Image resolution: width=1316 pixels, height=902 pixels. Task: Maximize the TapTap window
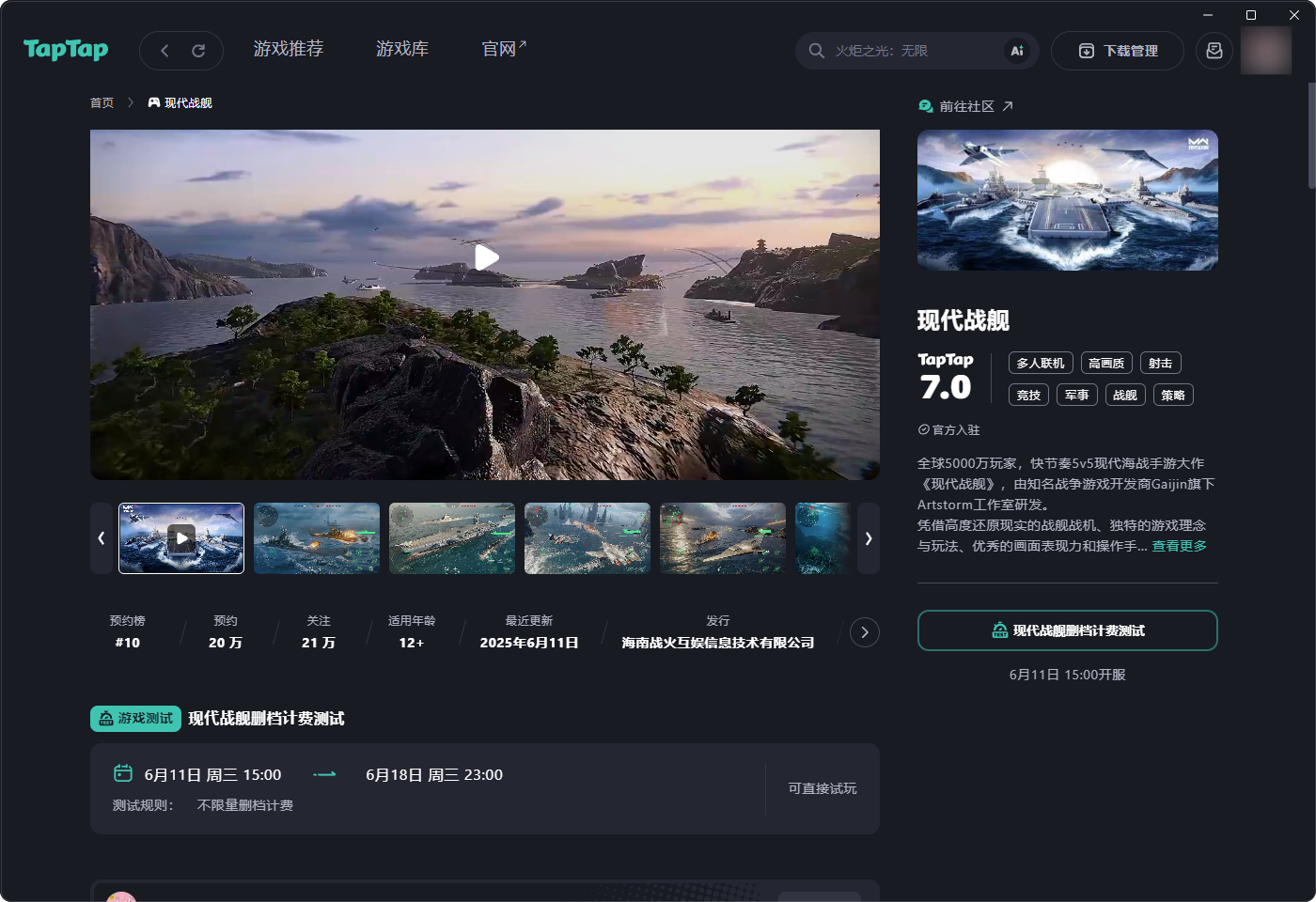(1251, 14)
